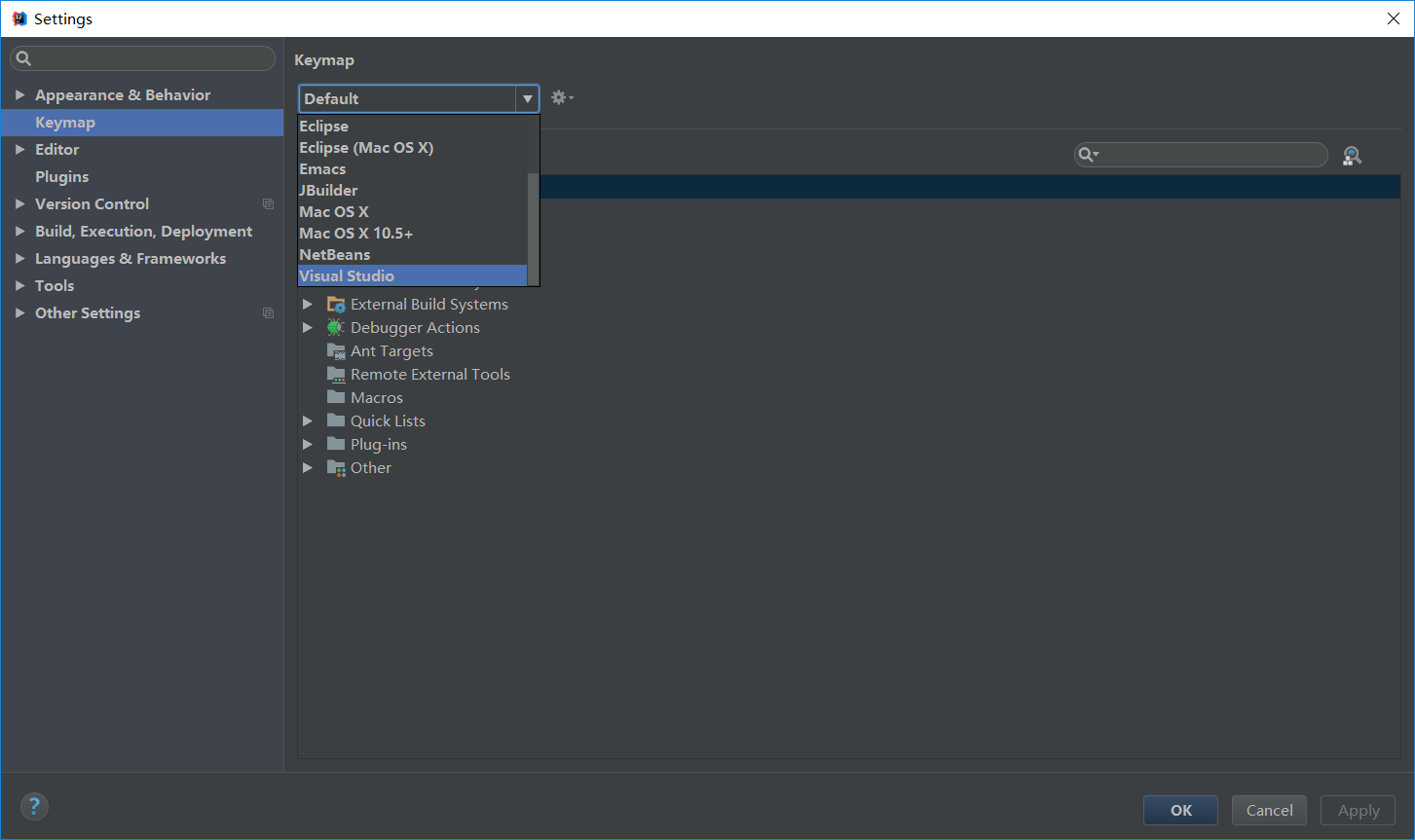
Task: Expand the Editor settings section
Action: tap(19, 149)
